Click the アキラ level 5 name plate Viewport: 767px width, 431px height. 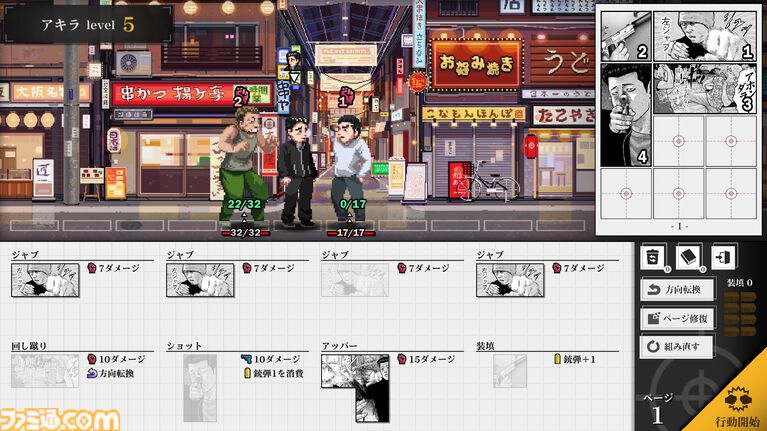[86, 25]
